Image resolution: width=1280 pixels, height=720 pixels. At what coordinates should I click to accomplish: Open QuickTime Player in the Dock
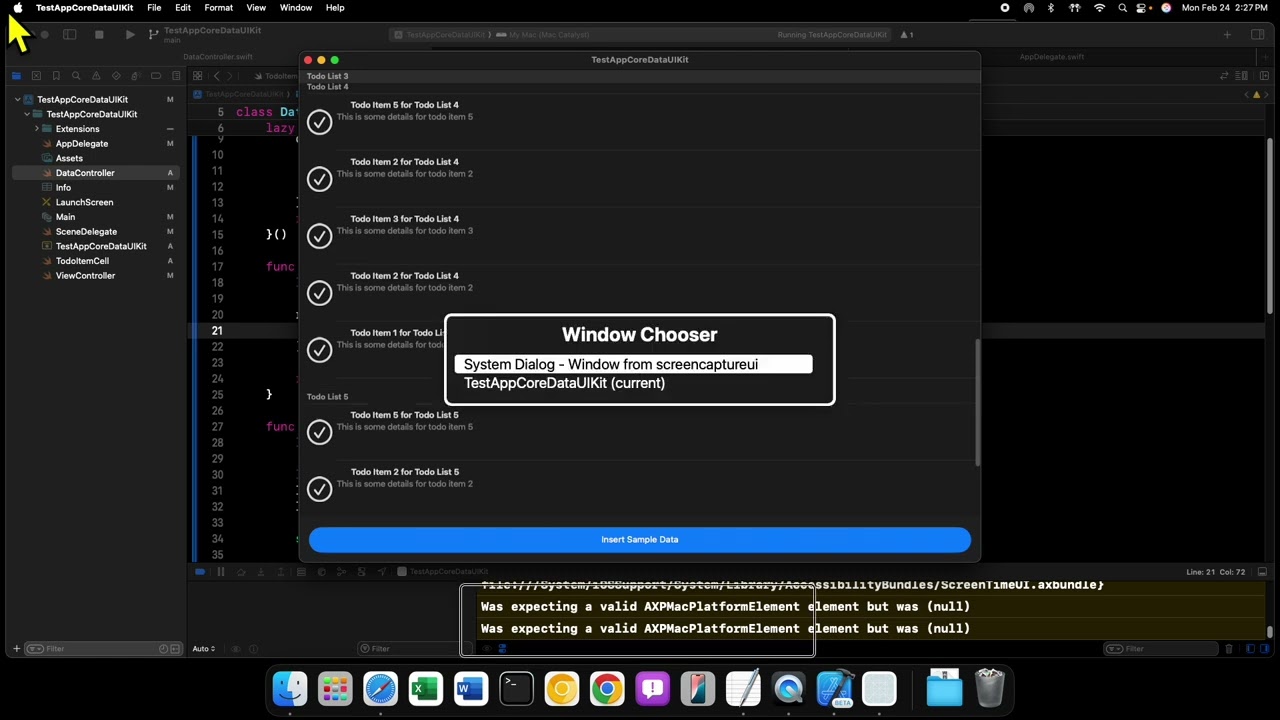pyautogui.click(x=788, y=689)
